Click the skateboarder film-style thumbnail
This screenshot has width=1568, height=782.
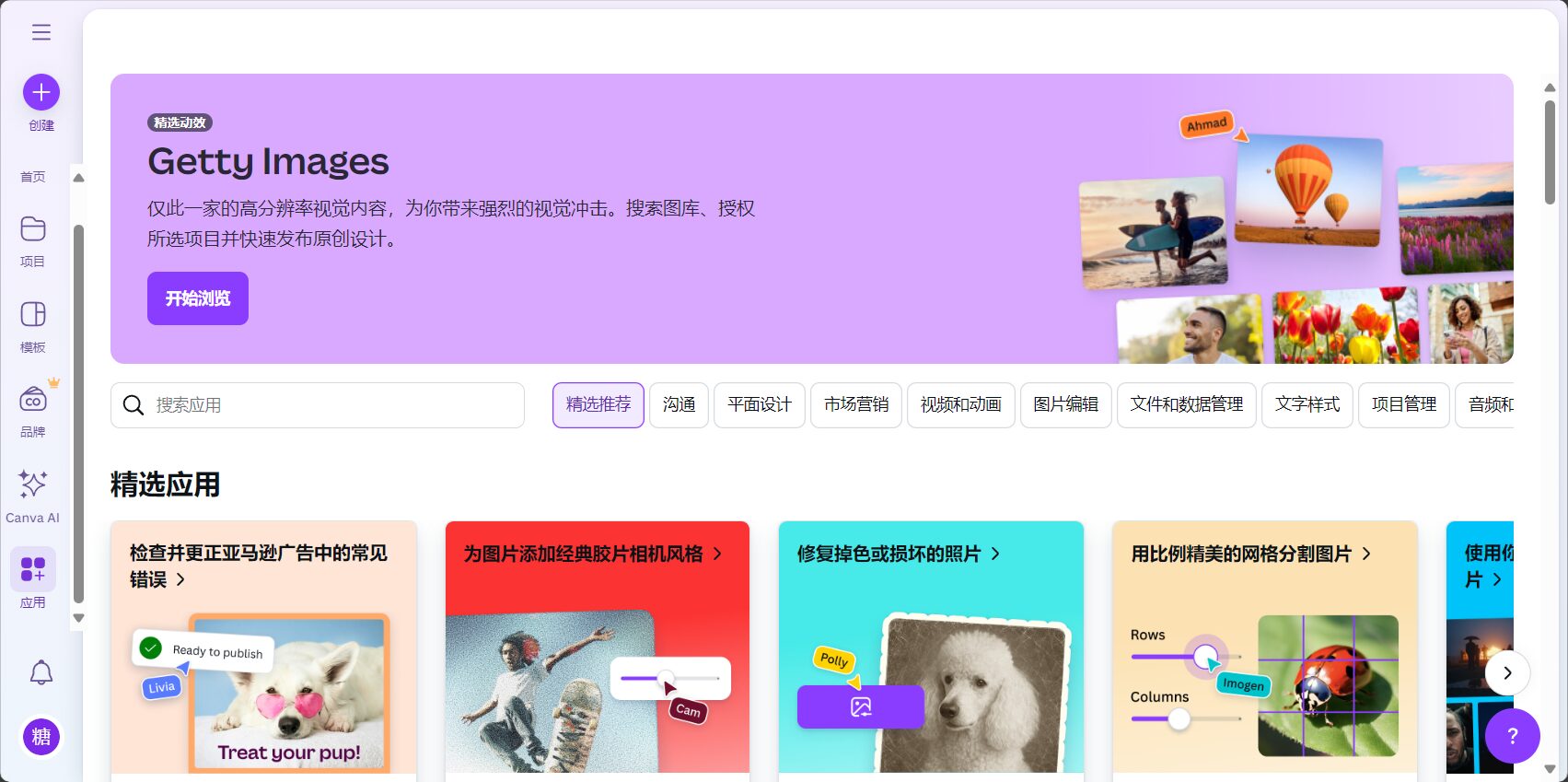tap(551, 693)
